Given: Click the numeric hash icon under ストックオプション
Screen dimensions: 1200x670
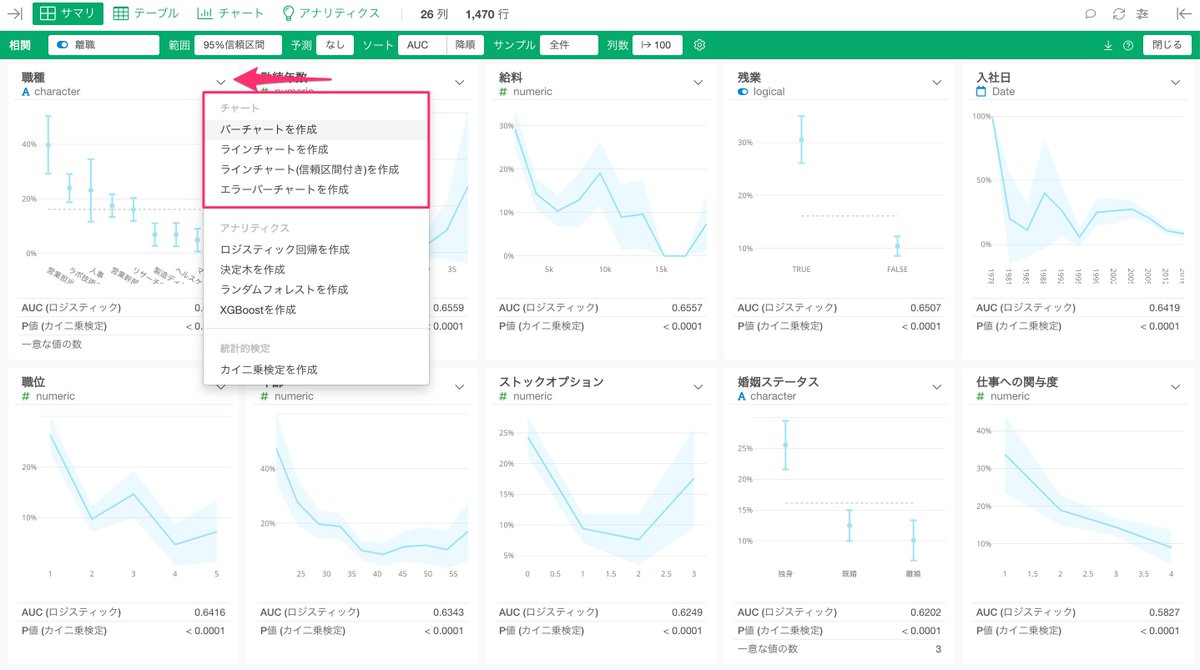Looking at the screenshot, I should coord(503,397).
